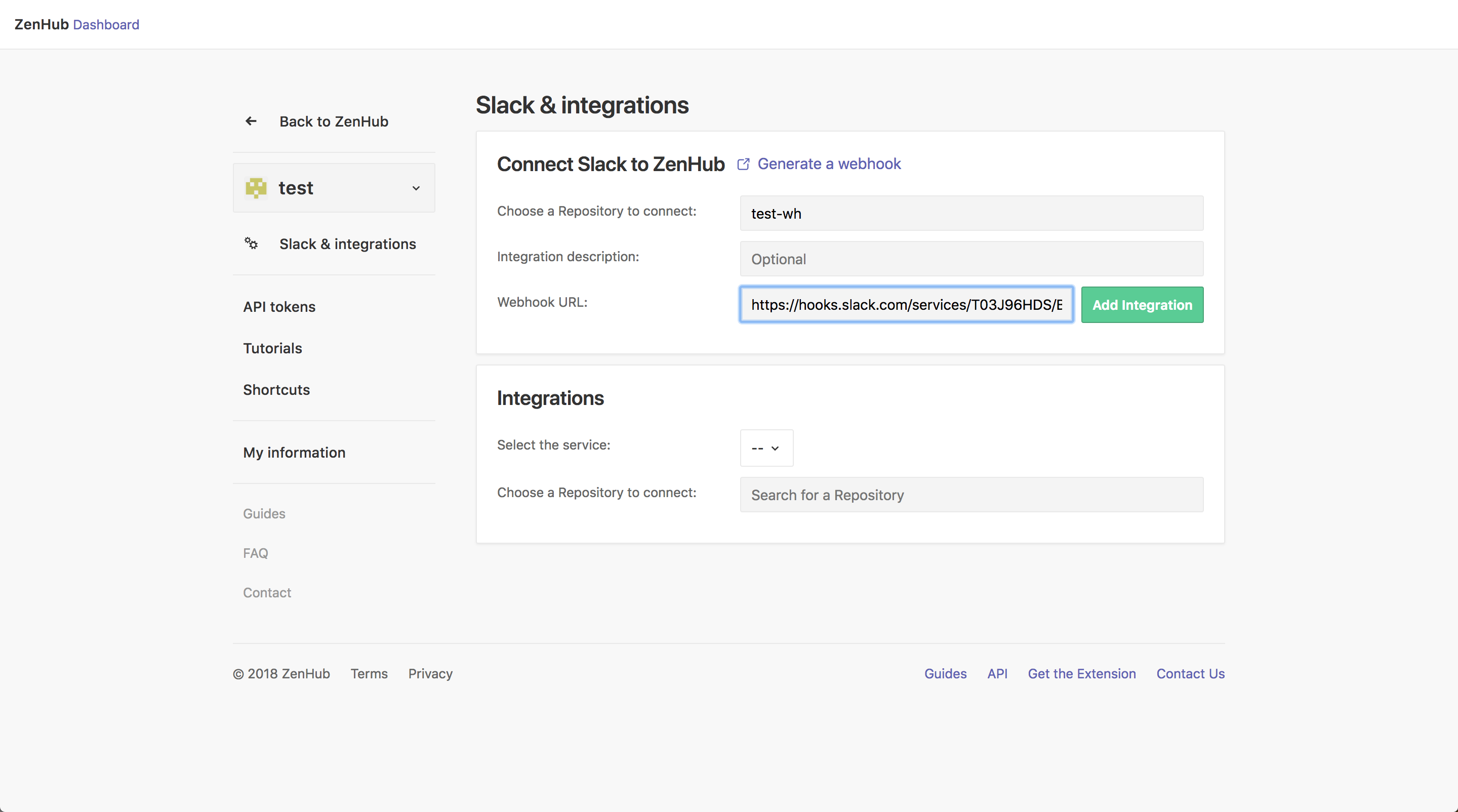Click the gears icon beside Slack & integrations

(x=251, y=243)
